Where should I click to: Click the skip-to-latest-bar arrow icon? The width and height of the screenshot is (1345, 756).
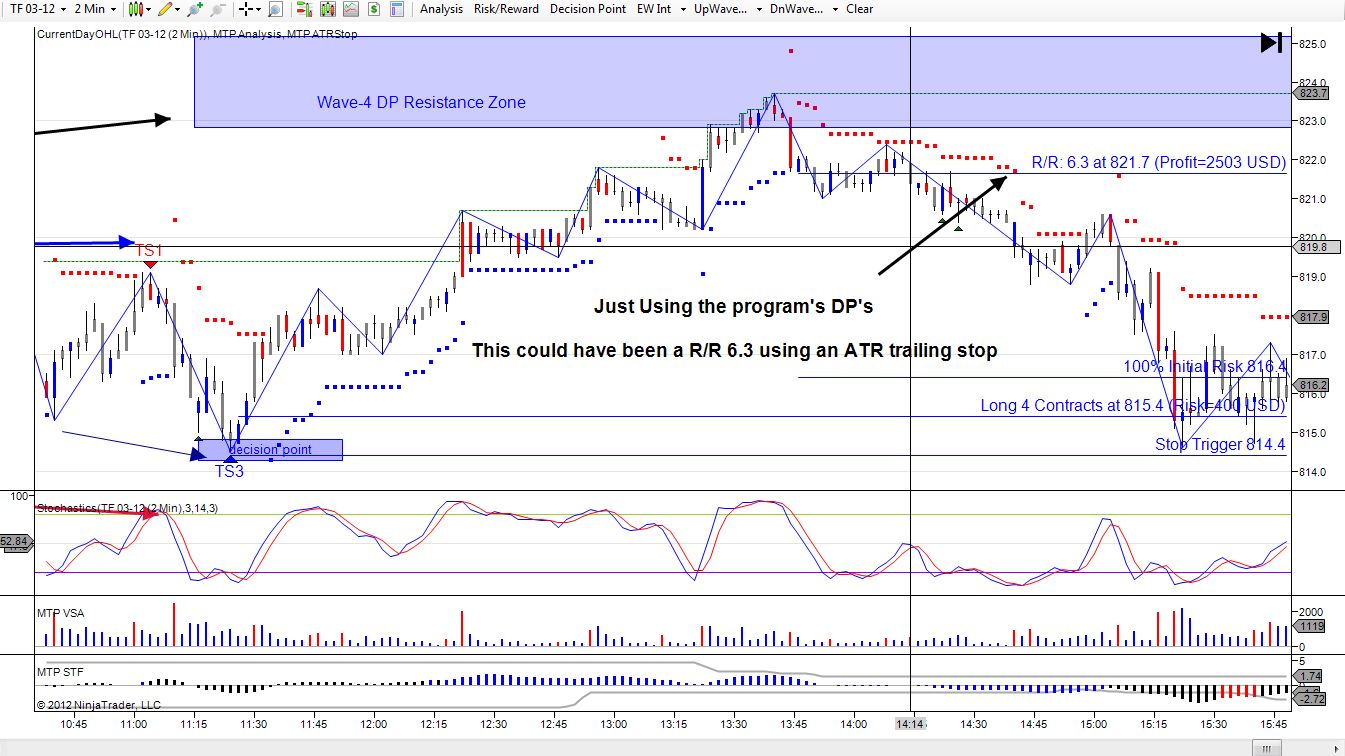(x=1271, y=42)
